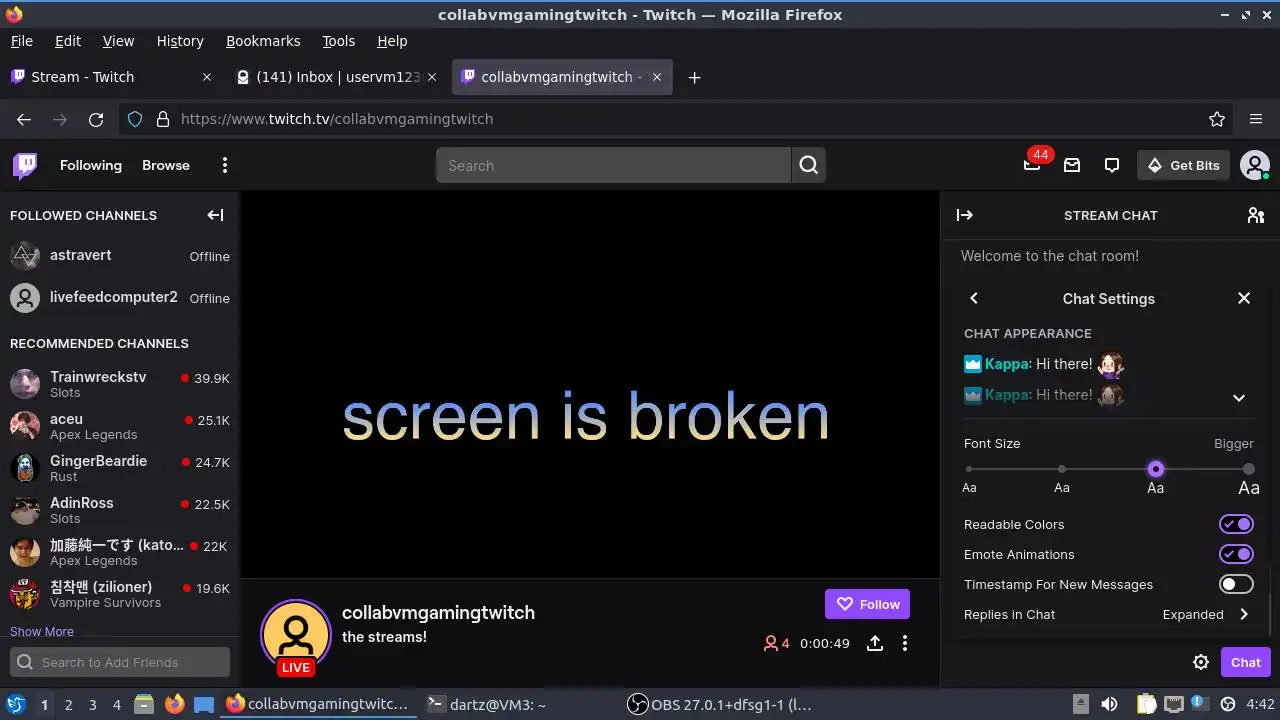Open the user avatar menu
The height and width of the screenshot is (720, 1280).
click(x=1254, y=165)
